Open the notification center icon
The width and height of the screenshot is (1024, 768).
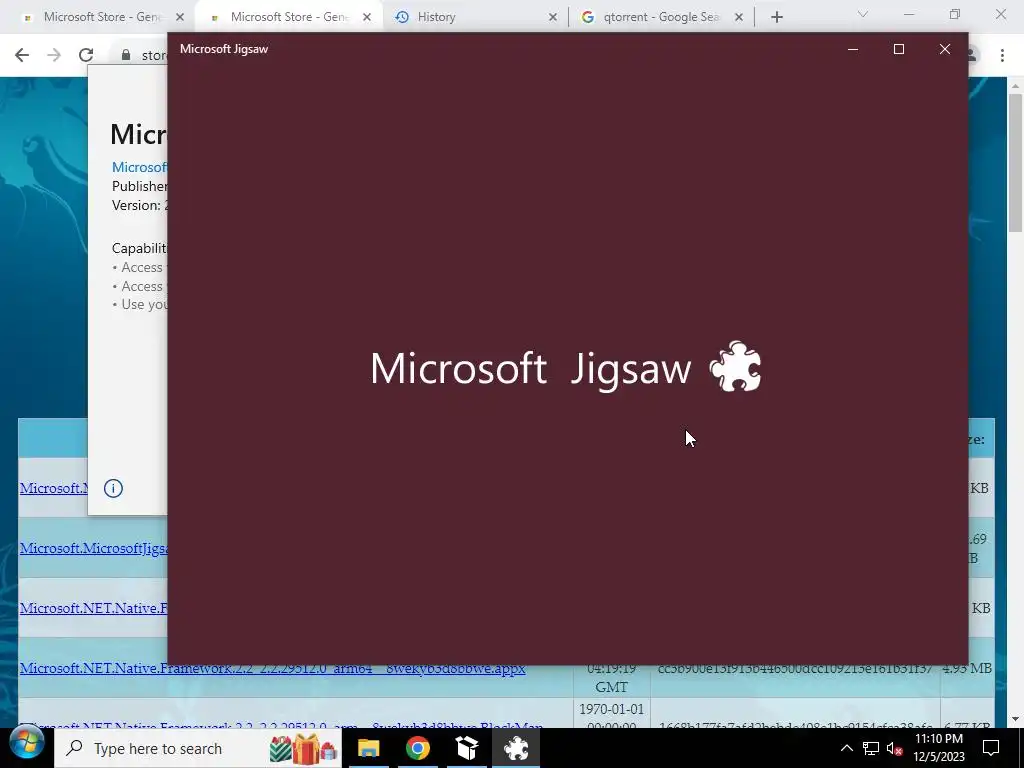pos(991,748)
